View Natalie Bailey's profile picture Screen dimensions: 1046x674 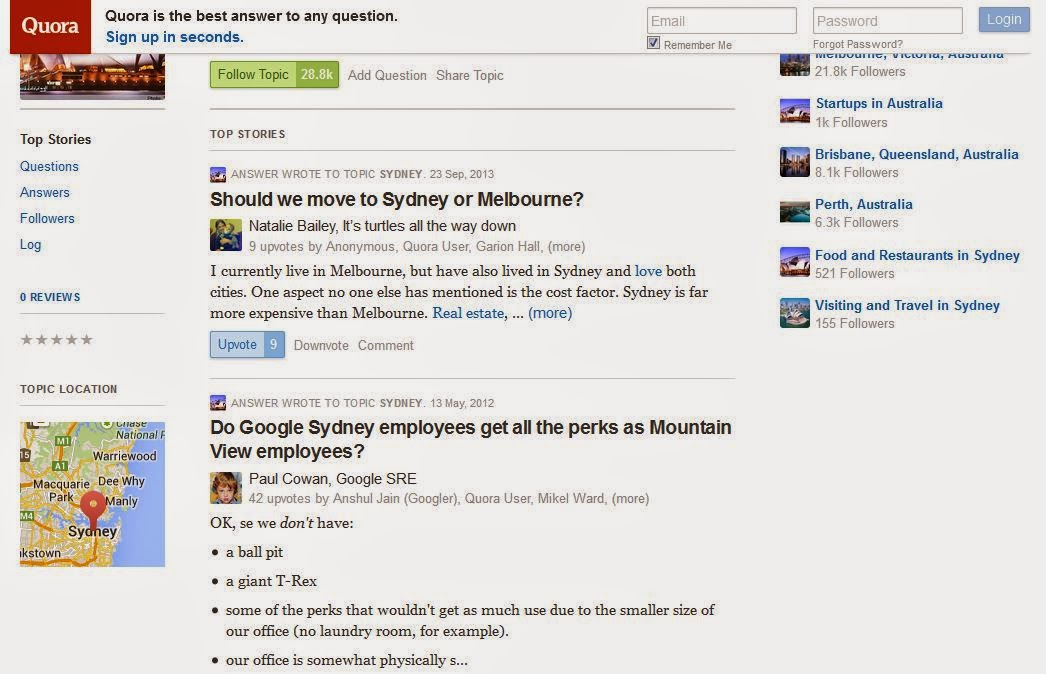[x=225, y=235]
